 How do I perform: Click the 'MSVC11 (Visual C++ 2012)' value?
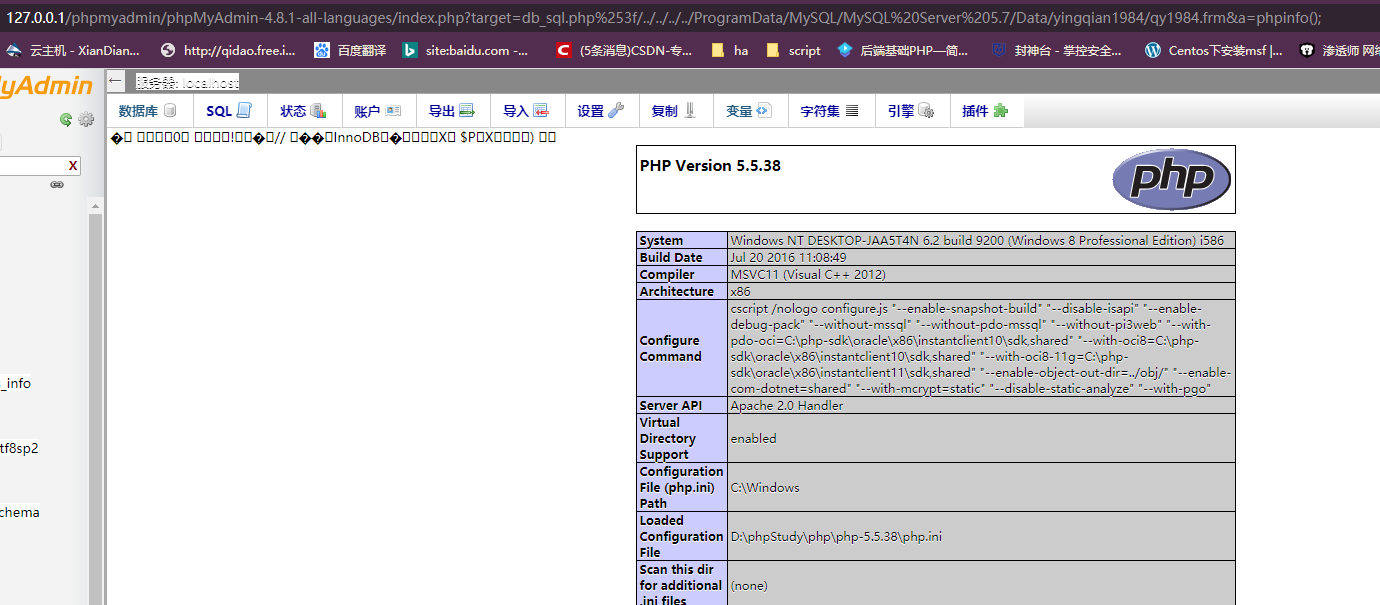[808, 274]
